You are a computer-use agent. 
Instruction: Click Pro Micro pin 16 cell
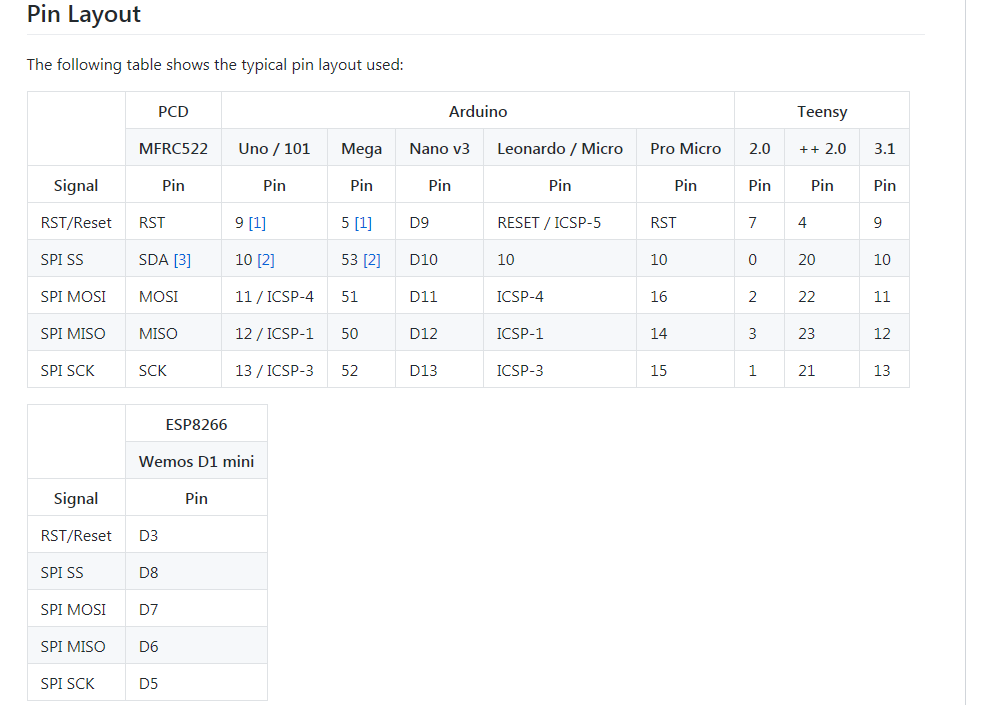pyautogui.click(x=685, y=297)
